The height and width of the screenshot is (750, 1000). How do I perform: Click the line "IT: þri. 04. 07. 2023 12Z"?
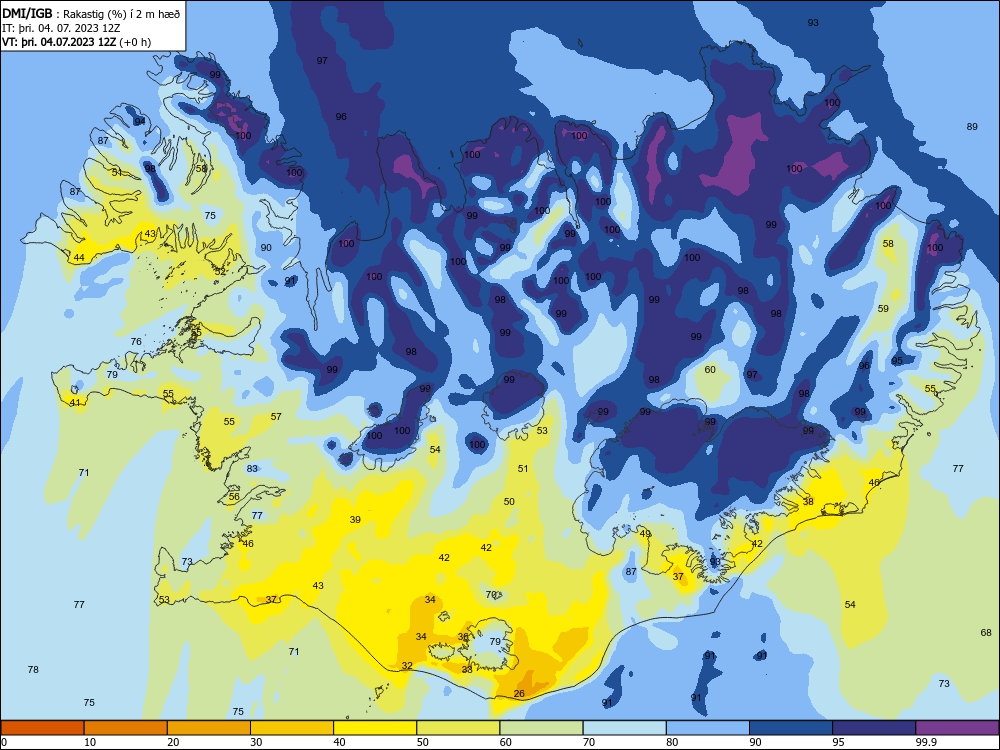point(61,28)
